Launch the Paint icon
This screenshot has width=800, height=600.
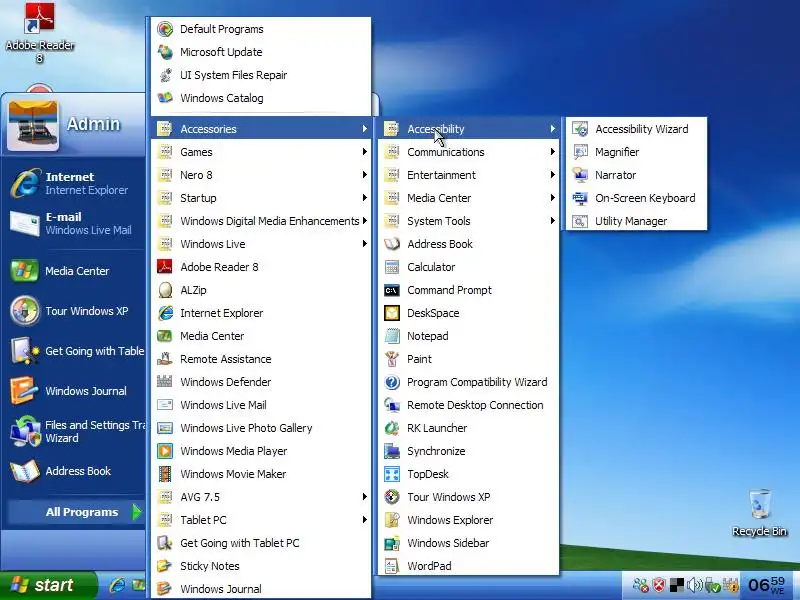[x=392, y=359]
